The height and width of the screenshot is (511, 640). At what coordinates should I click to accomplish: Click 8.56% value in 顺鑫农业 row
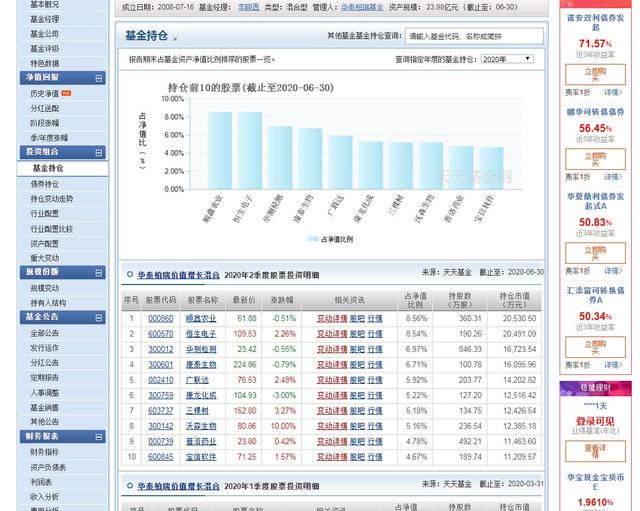(x=416, y=318)
